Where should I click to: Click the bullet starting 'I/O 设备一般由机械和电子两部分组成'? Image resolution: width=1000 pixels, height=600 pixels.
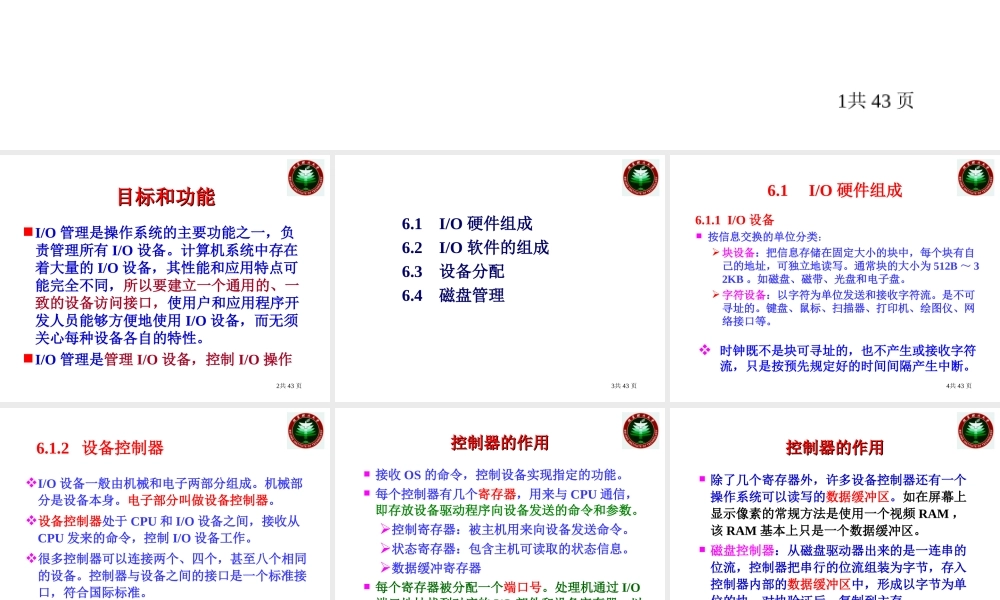170,492
